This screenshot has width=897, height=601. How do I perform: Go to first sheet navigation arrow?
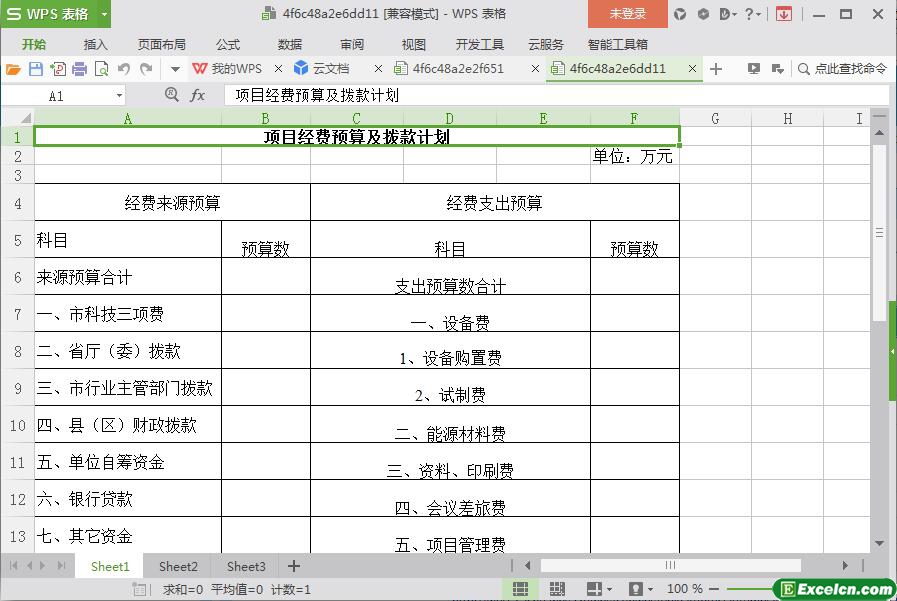tap(13, 566)
